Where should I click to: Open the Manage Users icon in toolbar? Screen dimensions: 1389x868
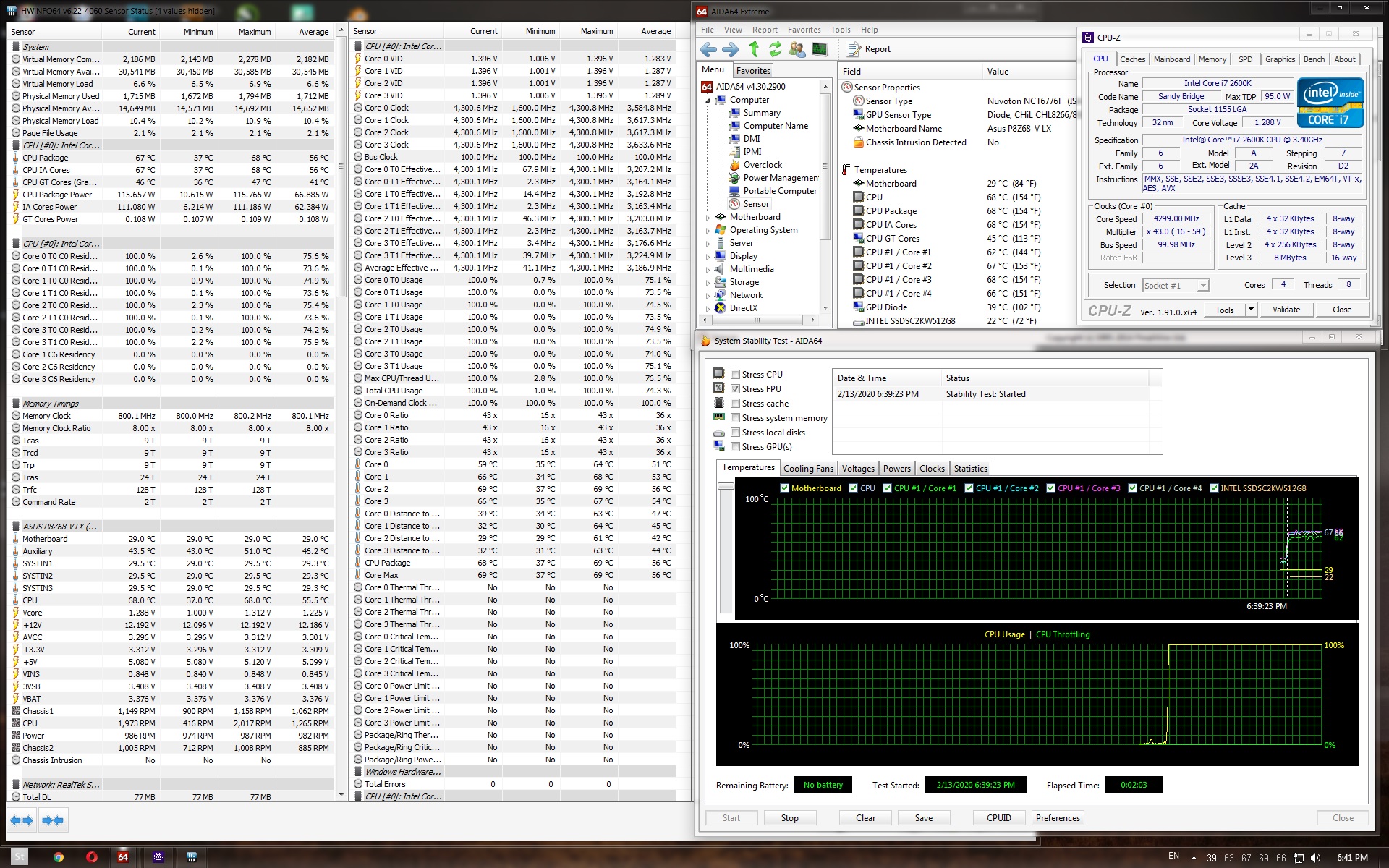797,49
